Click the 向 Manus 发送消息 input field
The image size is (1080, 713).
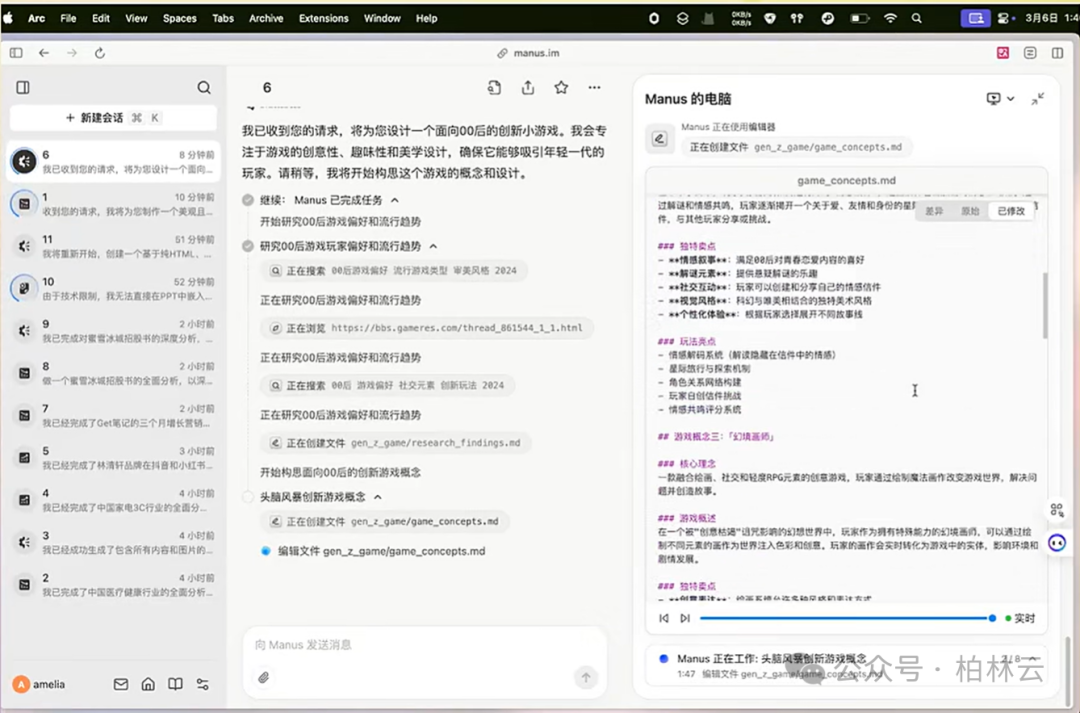[424, 645]
